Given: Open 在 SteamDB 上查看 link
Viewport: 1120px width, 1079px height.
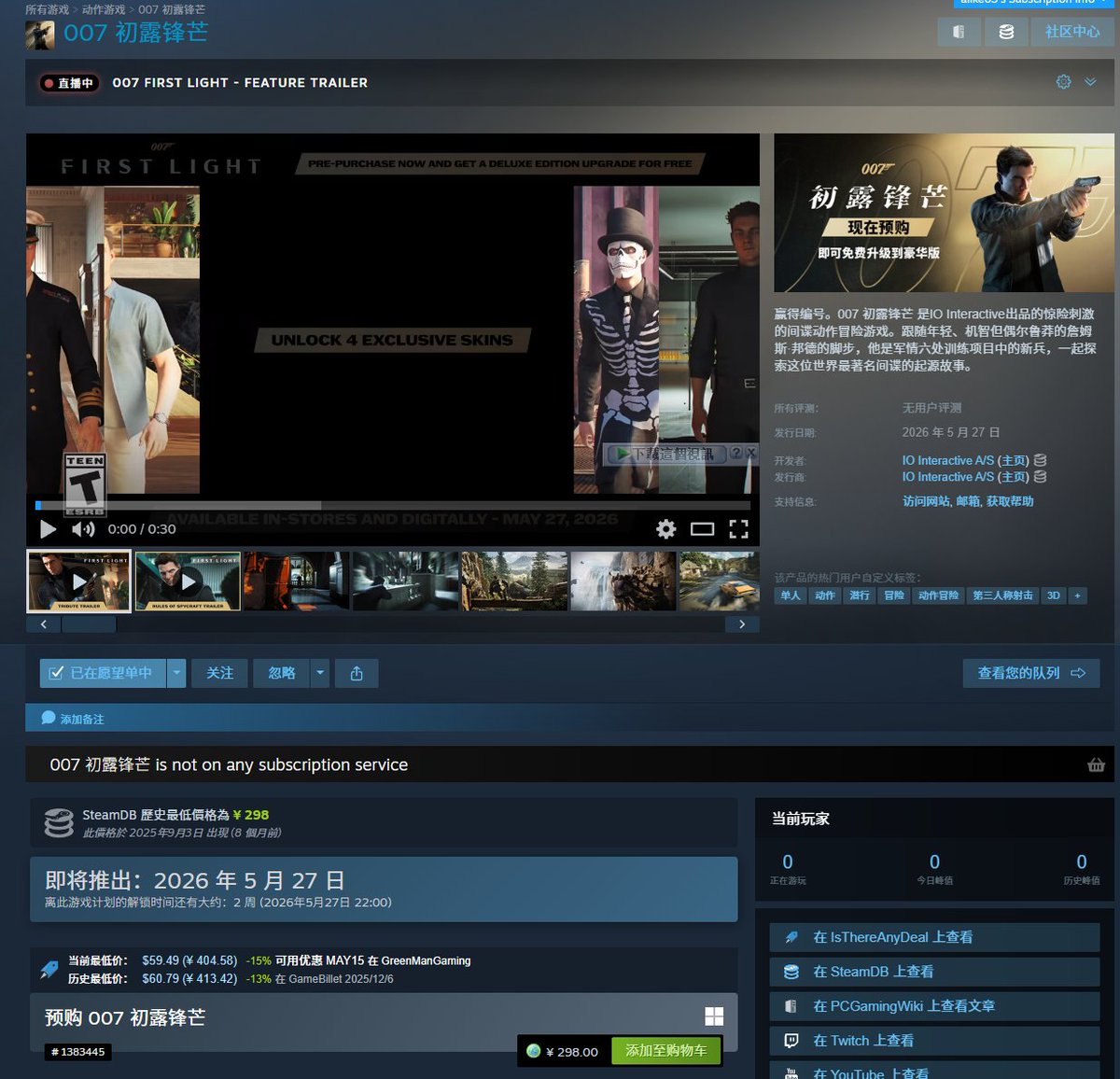Looking at the screenshot, I should click(934, 972).
